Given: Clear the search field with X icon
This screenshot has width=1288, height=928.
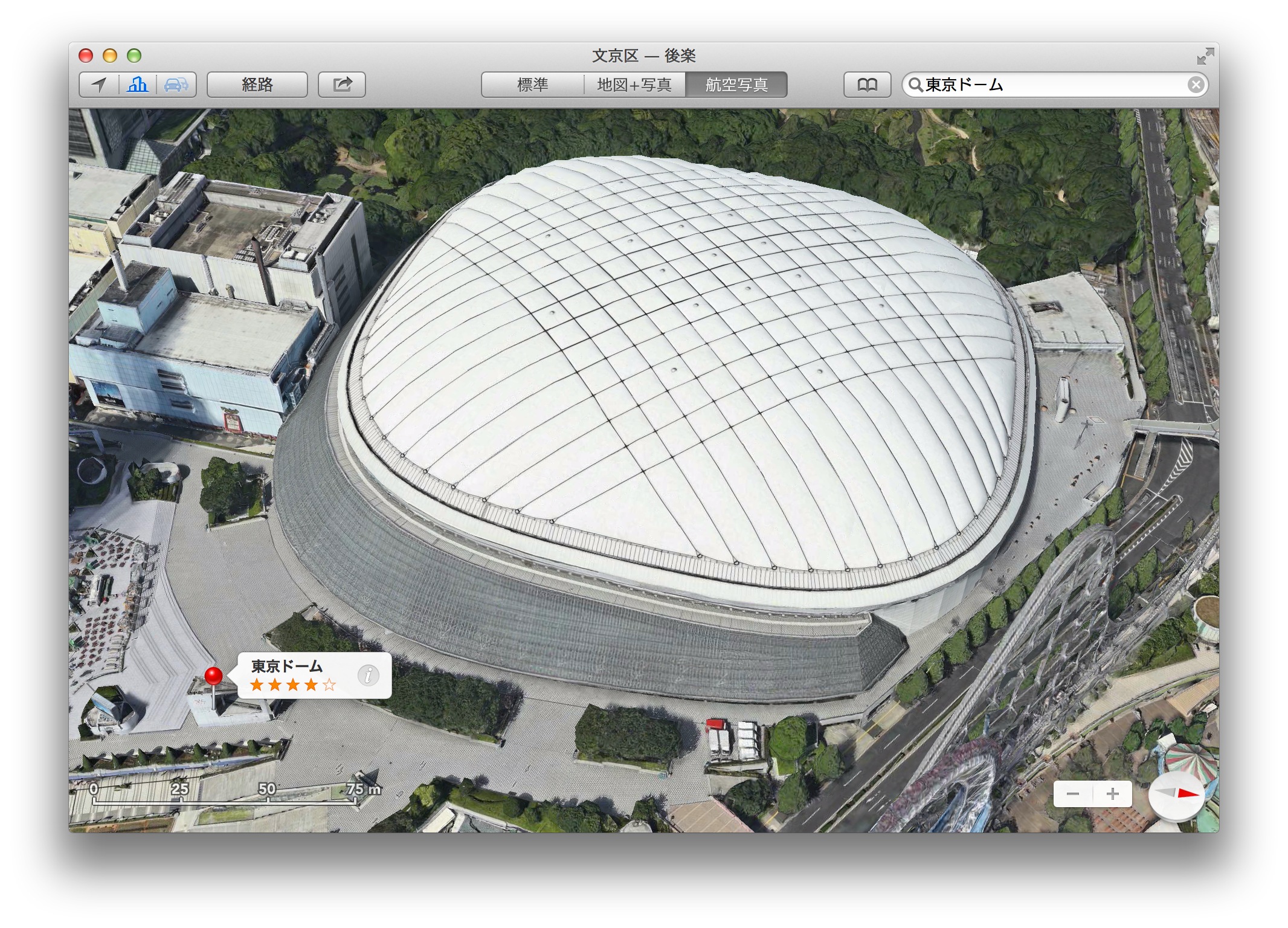Looking at the screenshot, I should click(x=1195, y=85).
